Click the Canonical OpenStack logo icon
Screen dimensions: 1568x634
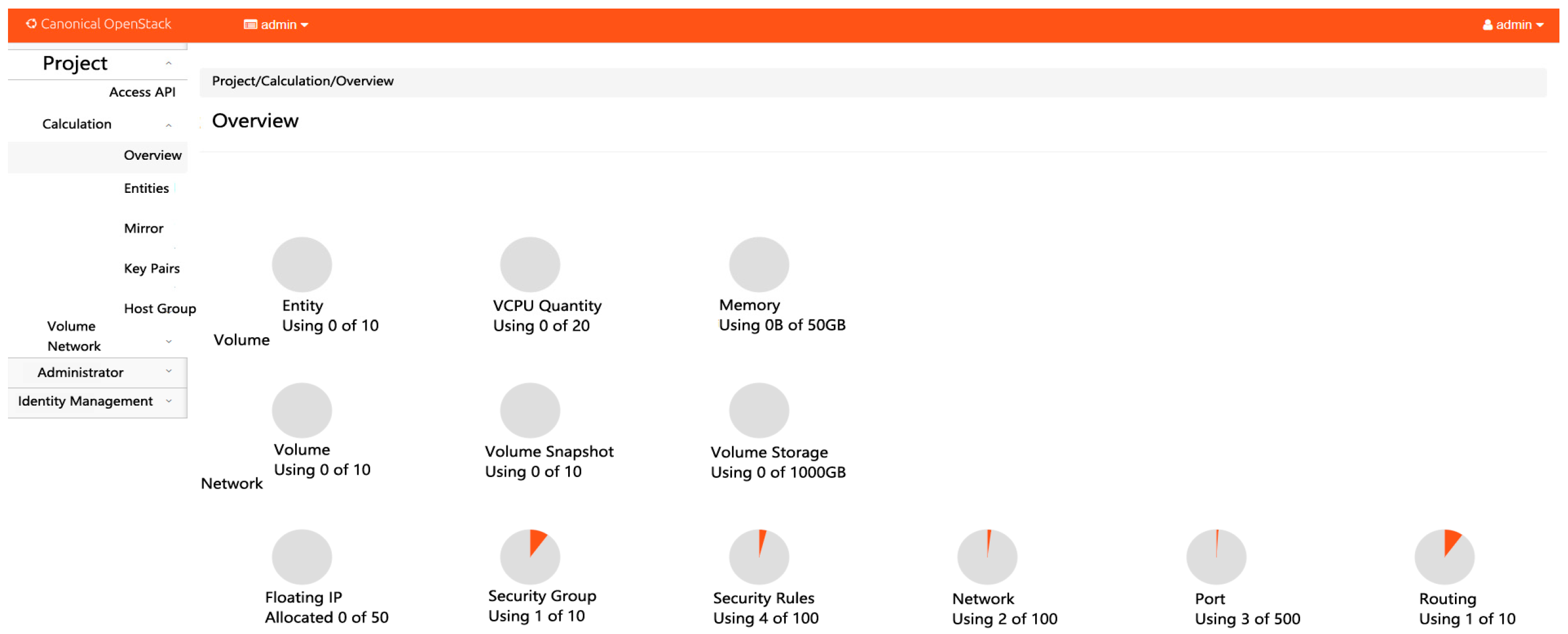pos(31,24)
